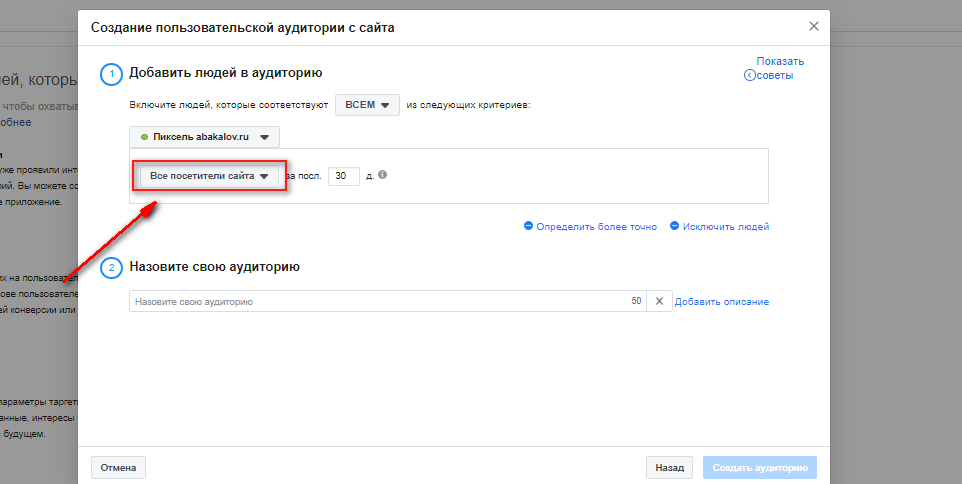Clear the audience name with the X icon
Image resolution: width=962 pixels, height=484 pixels.
(x=660, y=301)
